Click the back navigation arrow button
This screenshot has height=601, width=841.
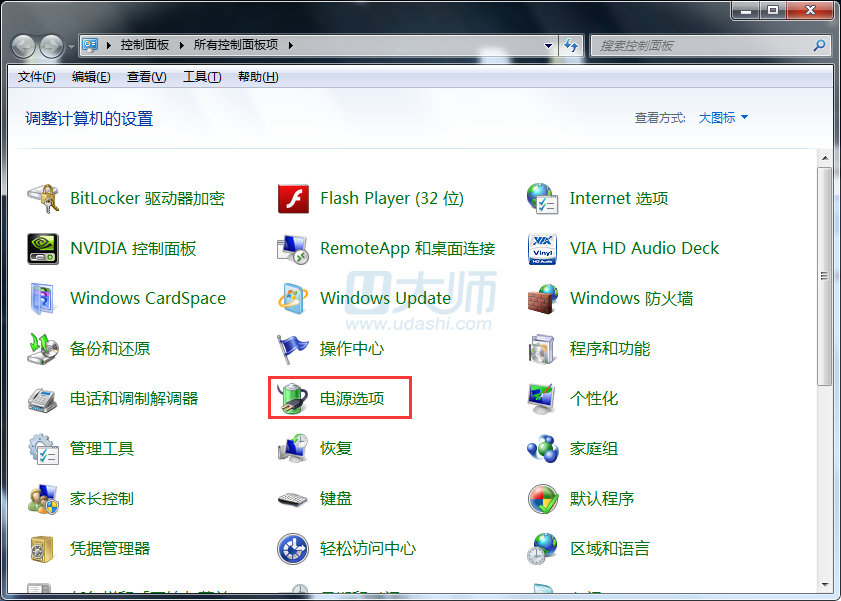(x=24, y=46)
